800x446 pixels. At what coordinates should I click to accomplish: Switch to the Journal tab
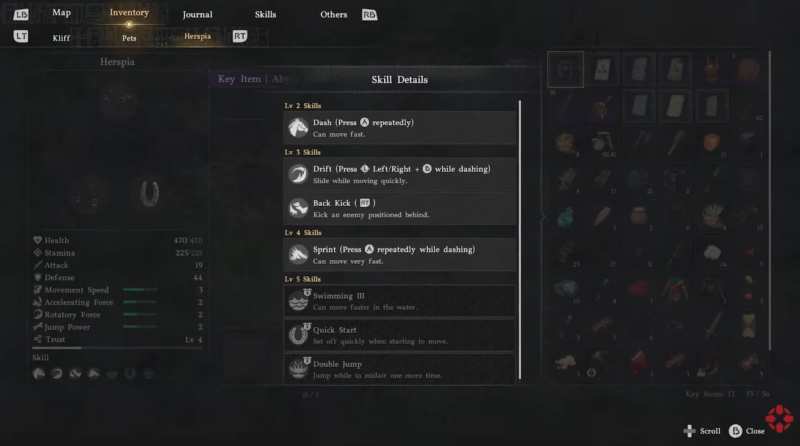click(x=197, y=15)
